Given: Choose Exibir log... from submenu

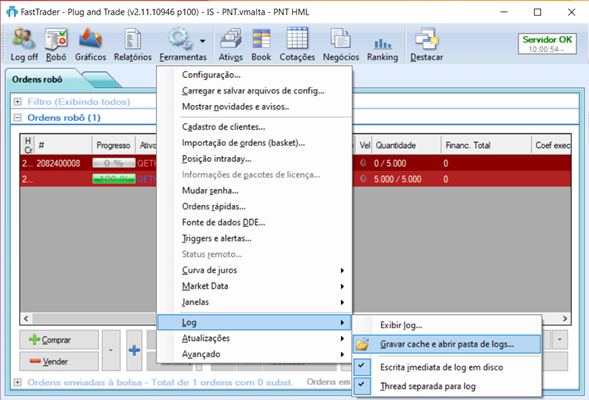Looking at the screenshot, I should [447, 325].
